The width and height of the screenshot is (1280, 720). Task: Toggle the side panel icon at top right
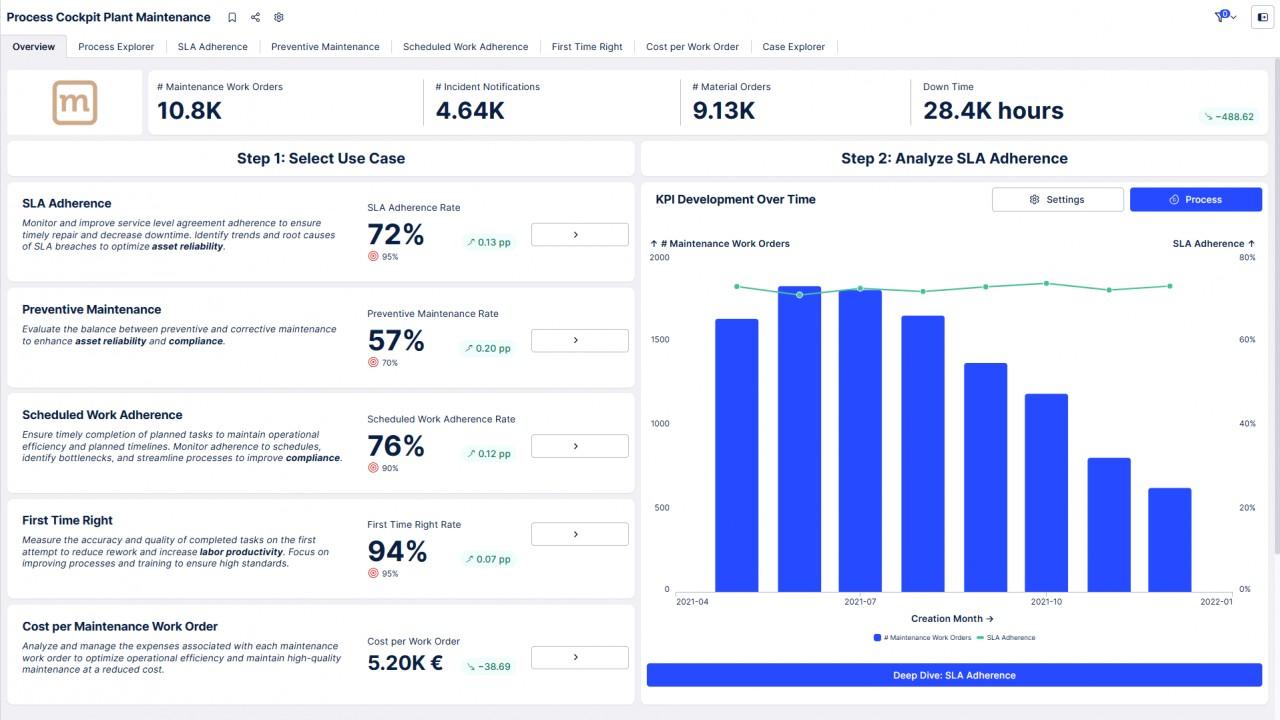(x=1262, y=17)
